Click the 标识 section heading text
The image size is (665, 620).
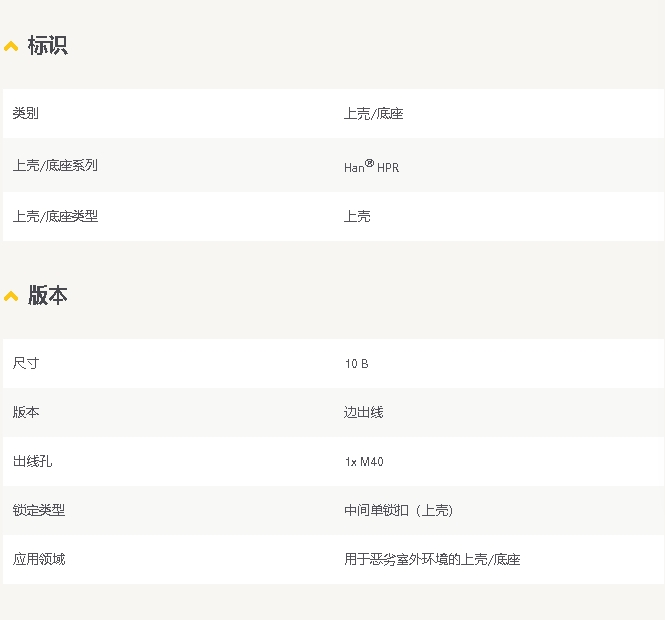pos(48,46)
